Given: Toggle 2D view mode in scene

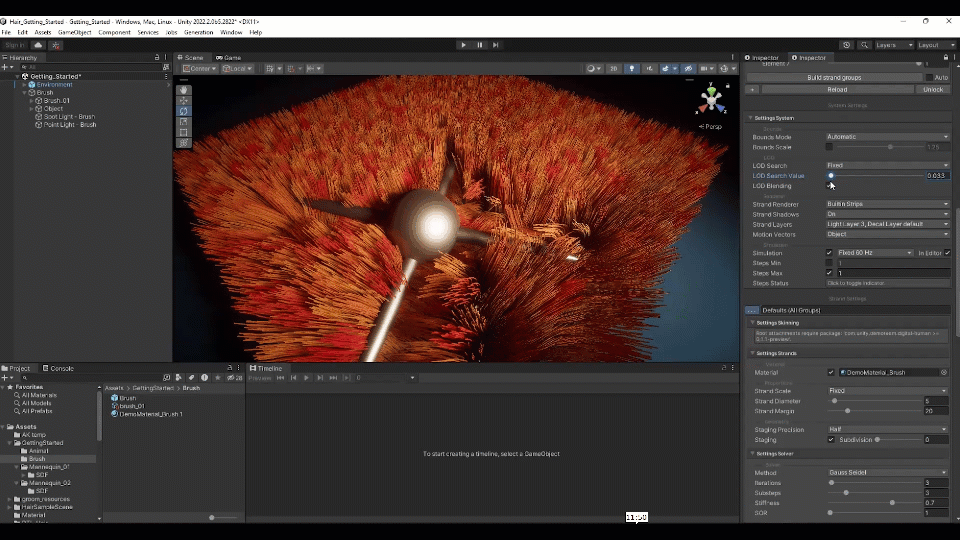Looking at the screenshot, I should [x=615, y=69].
